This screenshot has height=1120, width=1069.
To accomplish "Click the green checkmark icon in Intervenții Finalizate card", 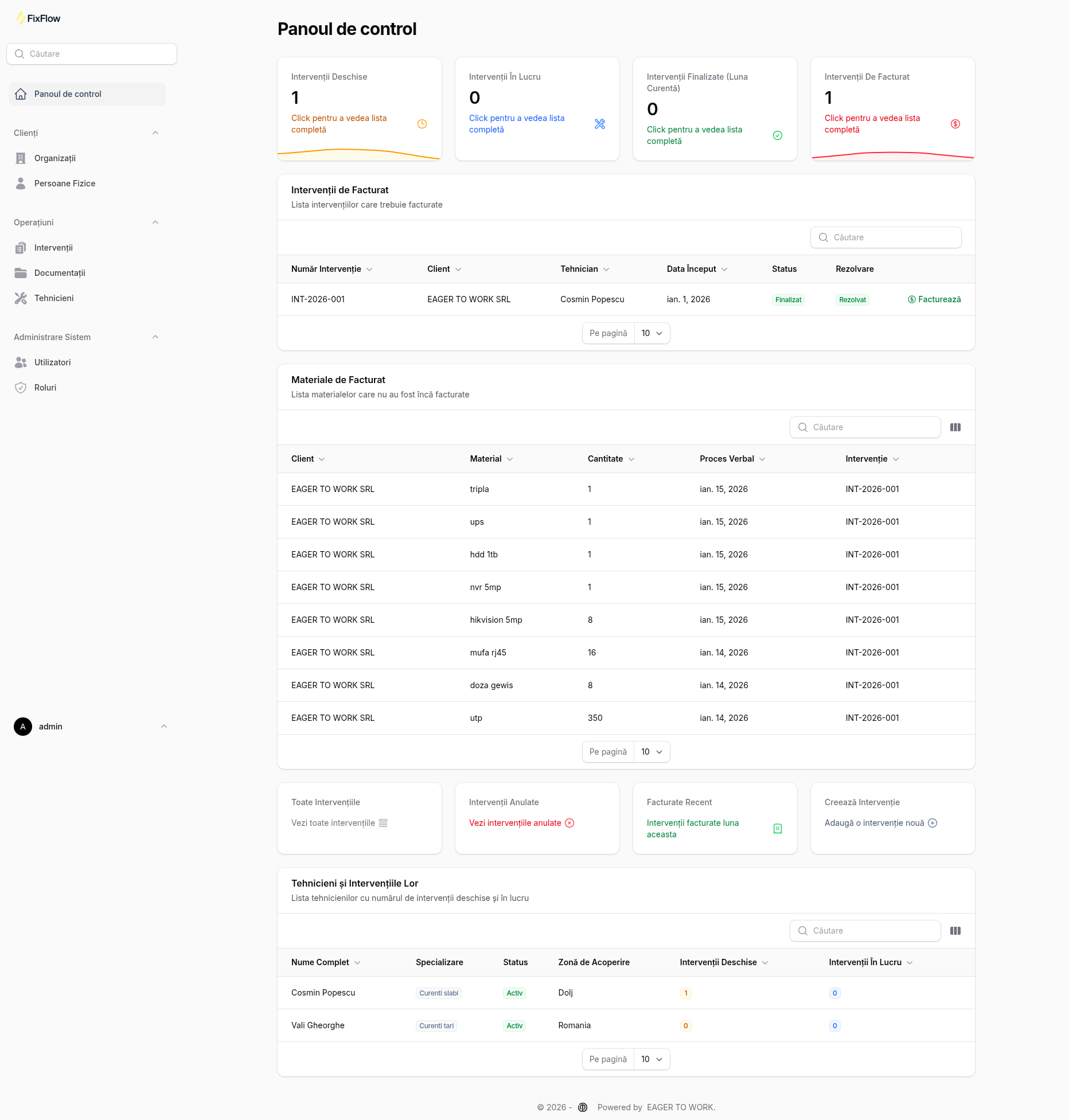I will tap(778, 135).
